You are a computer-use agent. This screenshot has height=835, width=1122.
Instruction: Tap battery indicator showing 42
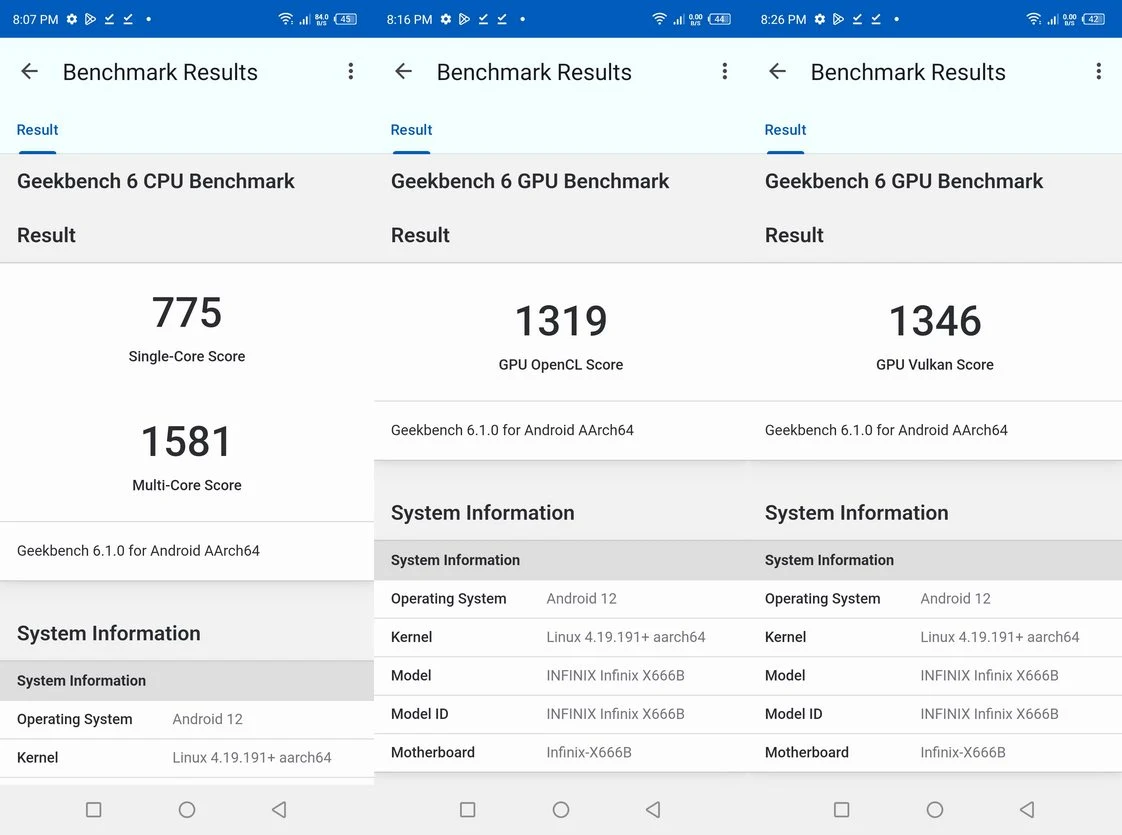pos(1093,19)
